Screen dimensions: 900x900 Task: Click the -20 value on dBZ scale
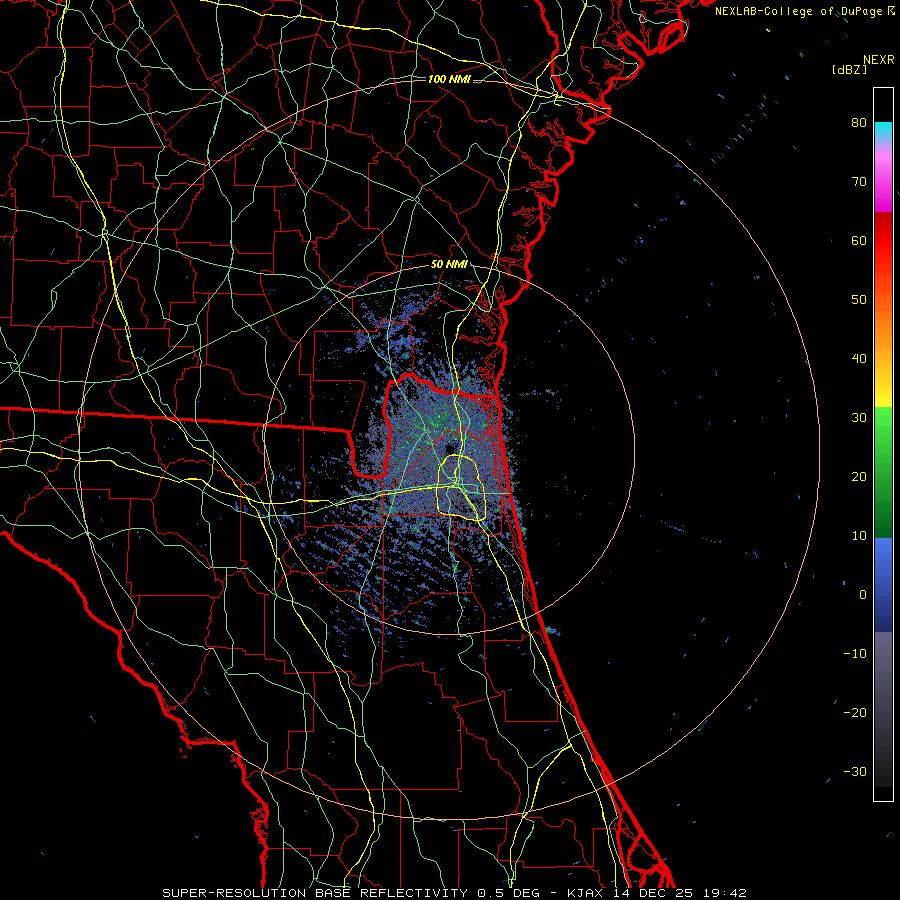click(855, 712)
